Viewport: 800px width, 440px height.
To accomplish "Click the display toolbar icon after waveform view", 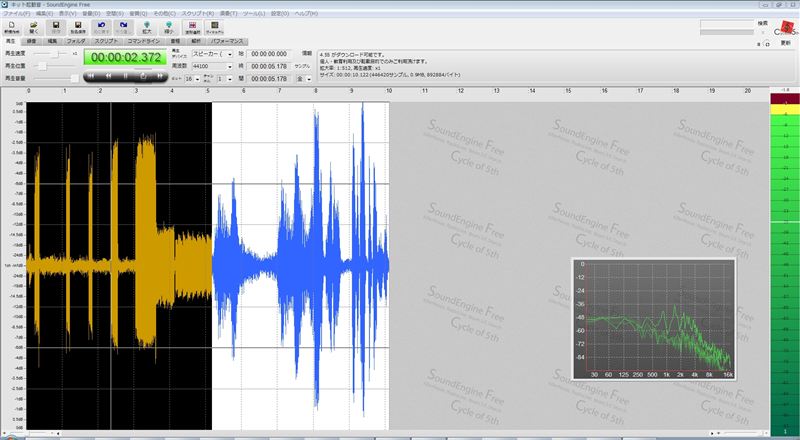I will click(x=214, y=27).
